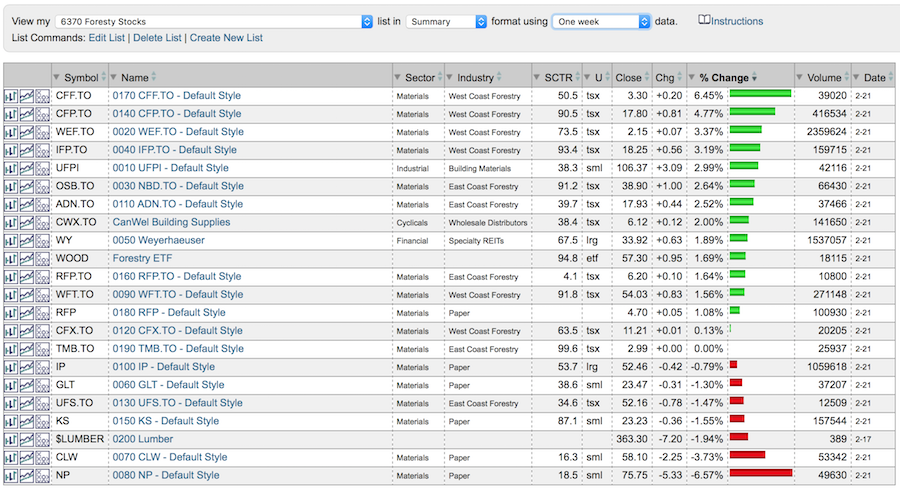Click the SharpChart icon in the WOOD row
The height and width of the screenshot is (492, 900).
point(10,258)
